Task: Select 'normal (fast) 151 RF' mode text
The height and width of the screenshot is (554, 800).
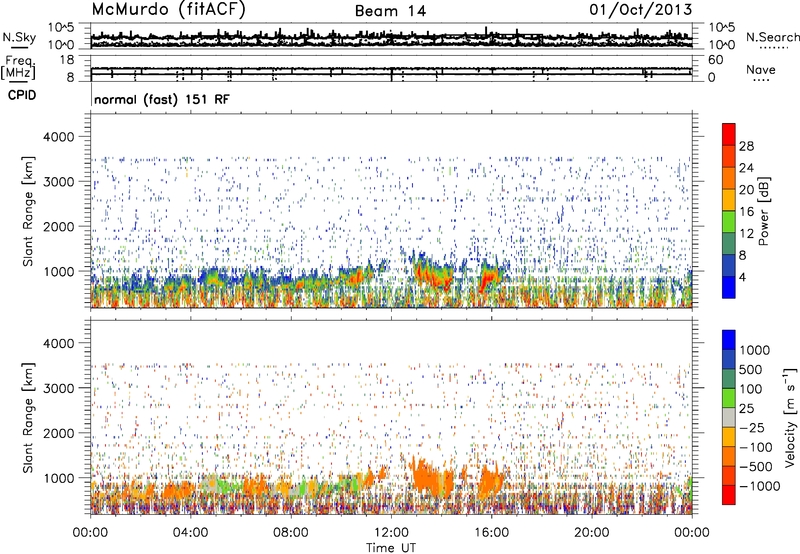Action: [162, 99]
